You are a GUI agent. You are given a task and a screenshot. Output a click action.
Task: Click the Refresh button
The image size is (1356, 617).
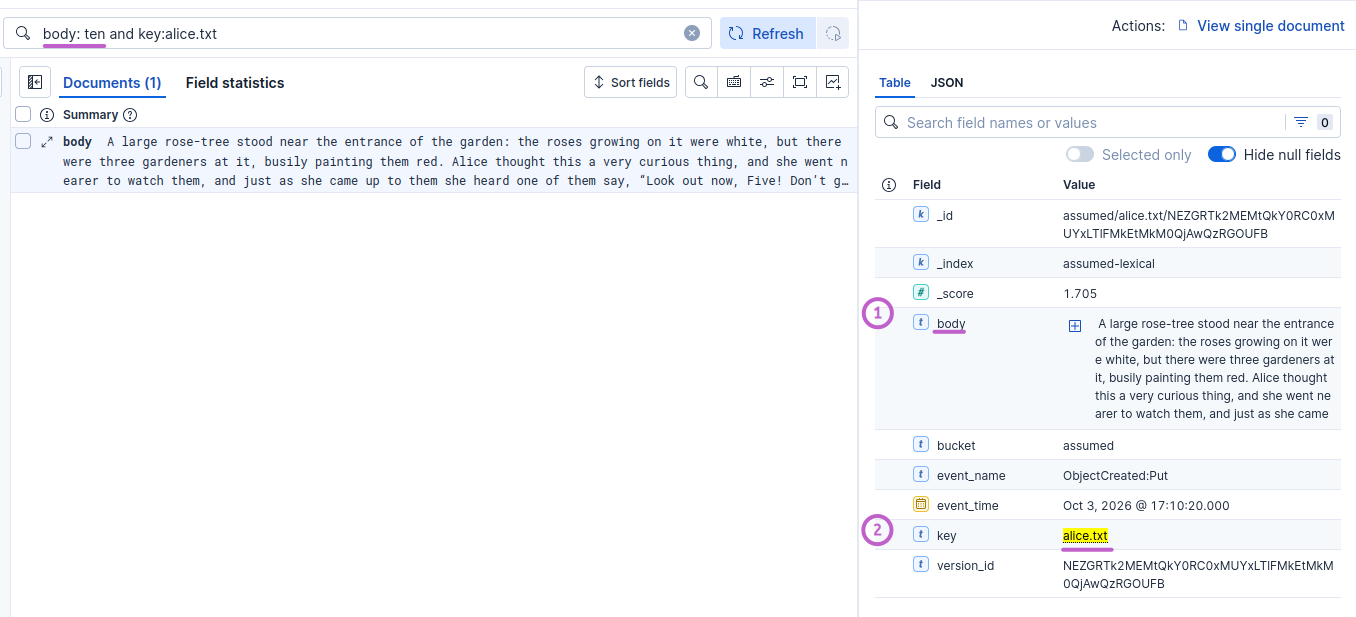click(x=767, y=33)
